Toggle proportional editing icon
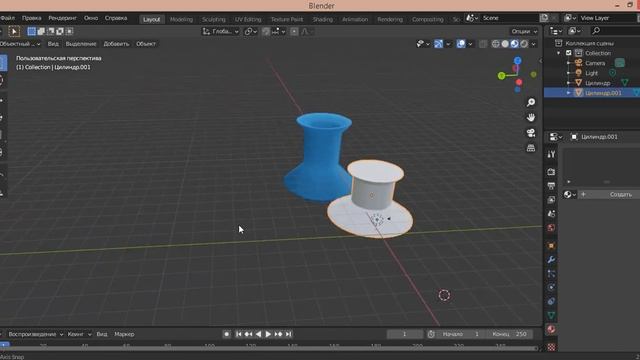The height and width of the screenshot is (360, 640). pos(294,31)
